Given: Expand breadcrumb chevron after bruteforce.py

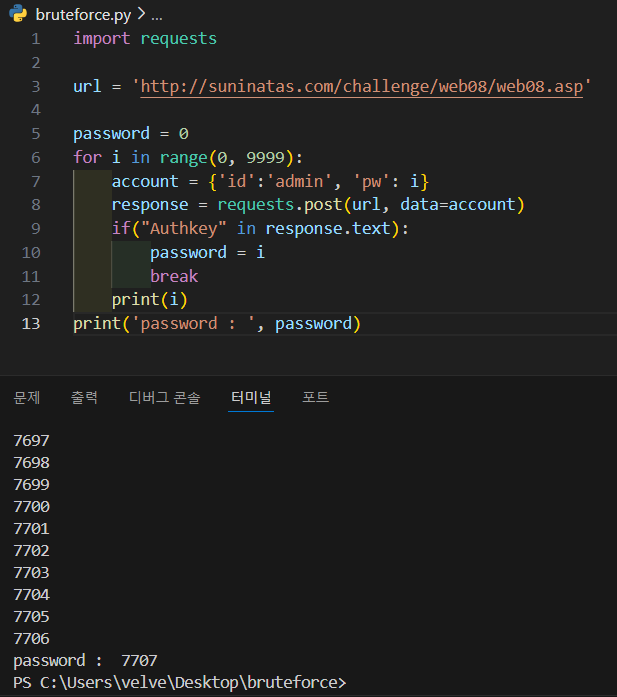Looking at the screenshot, I should [x=141, y=14].
